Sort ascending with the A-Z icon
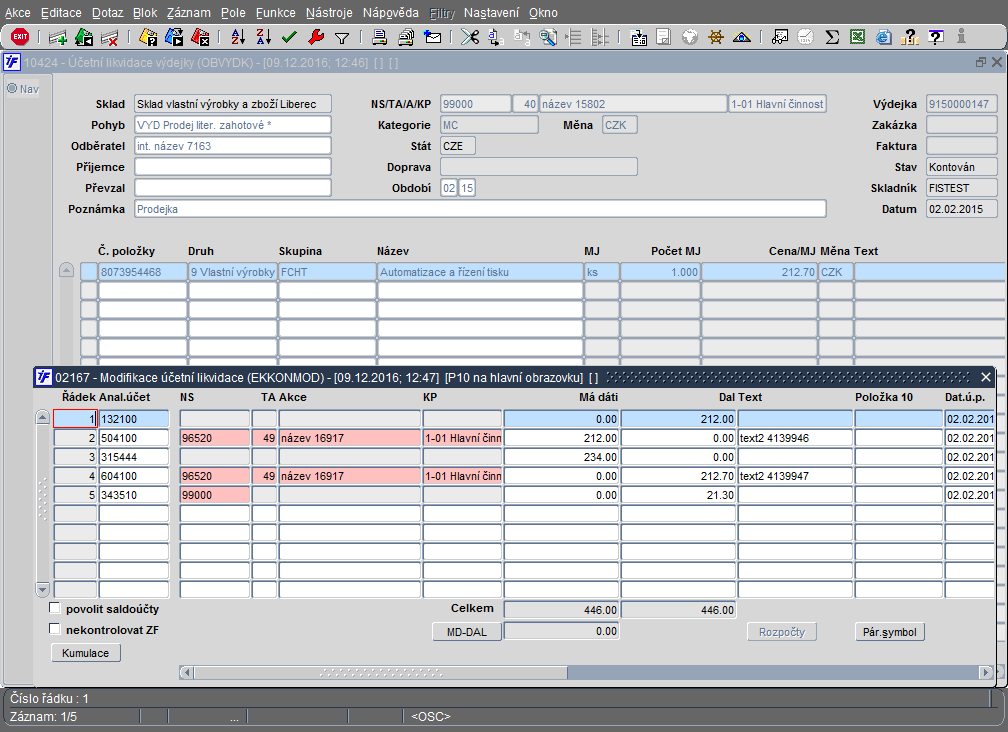This screenshot has width=1008, height=732. click(x=238, y=37)
